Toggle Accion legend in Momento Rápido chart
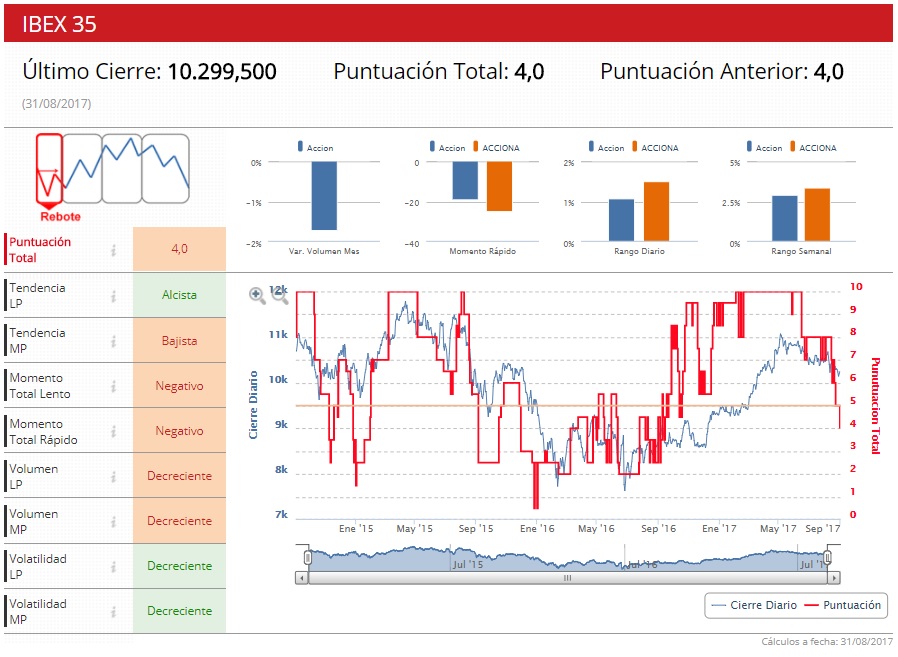 [x=447, y=147]
